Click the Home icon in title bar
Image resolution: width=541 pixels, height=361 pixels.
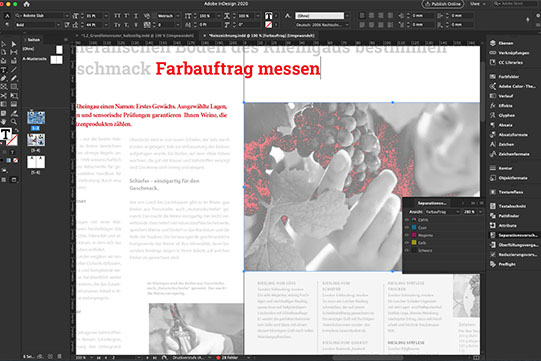tap(27, 4)
